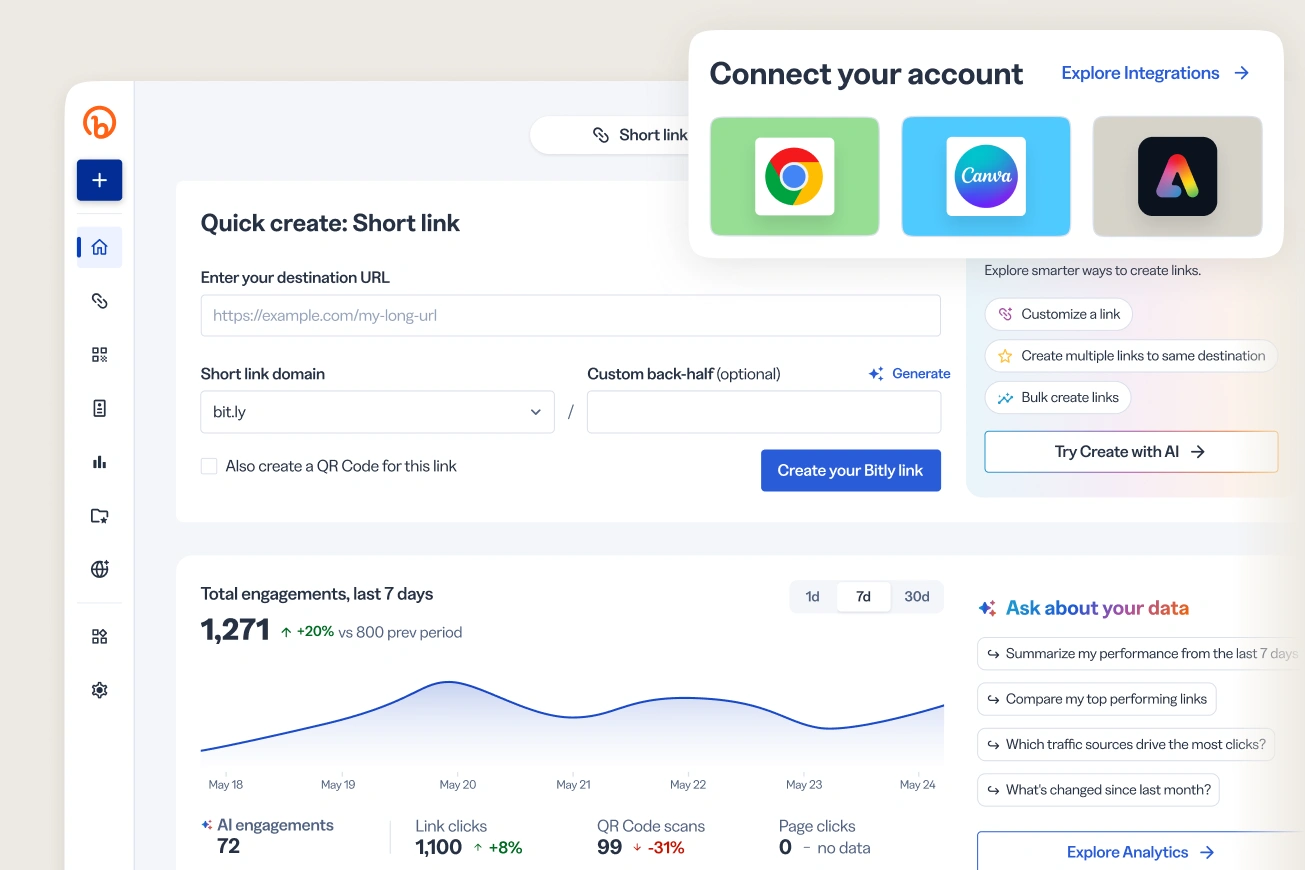Click the Explore Analytics button

click(1141, 852)
